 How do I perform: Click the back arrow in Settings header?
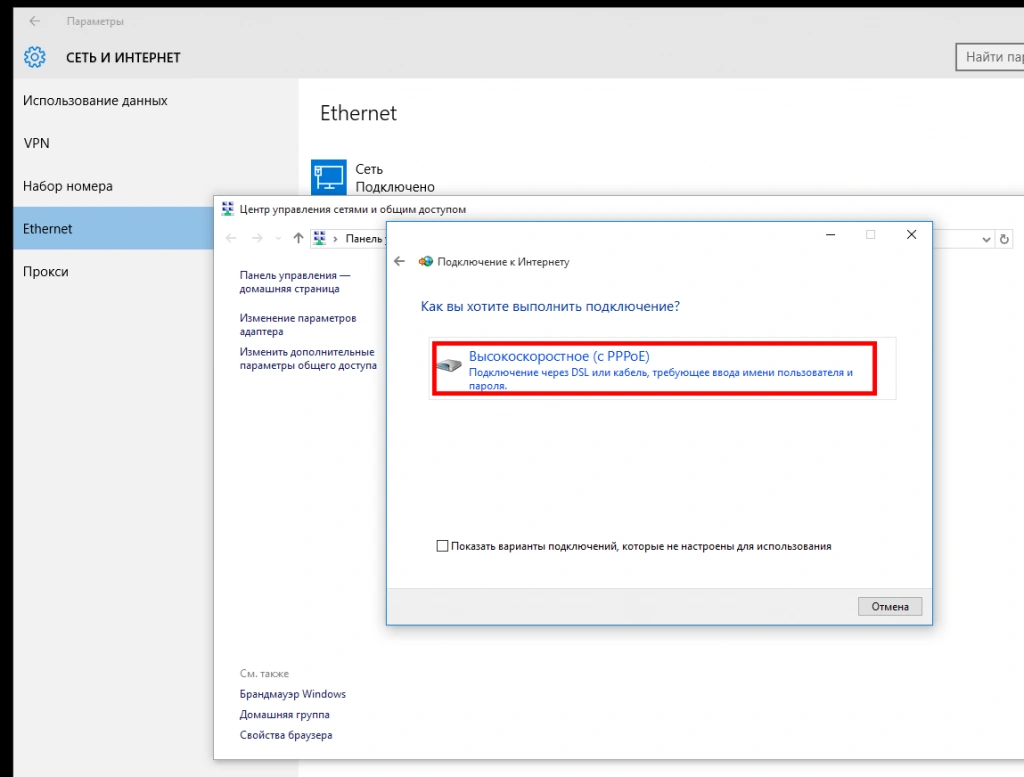[35, 21]
